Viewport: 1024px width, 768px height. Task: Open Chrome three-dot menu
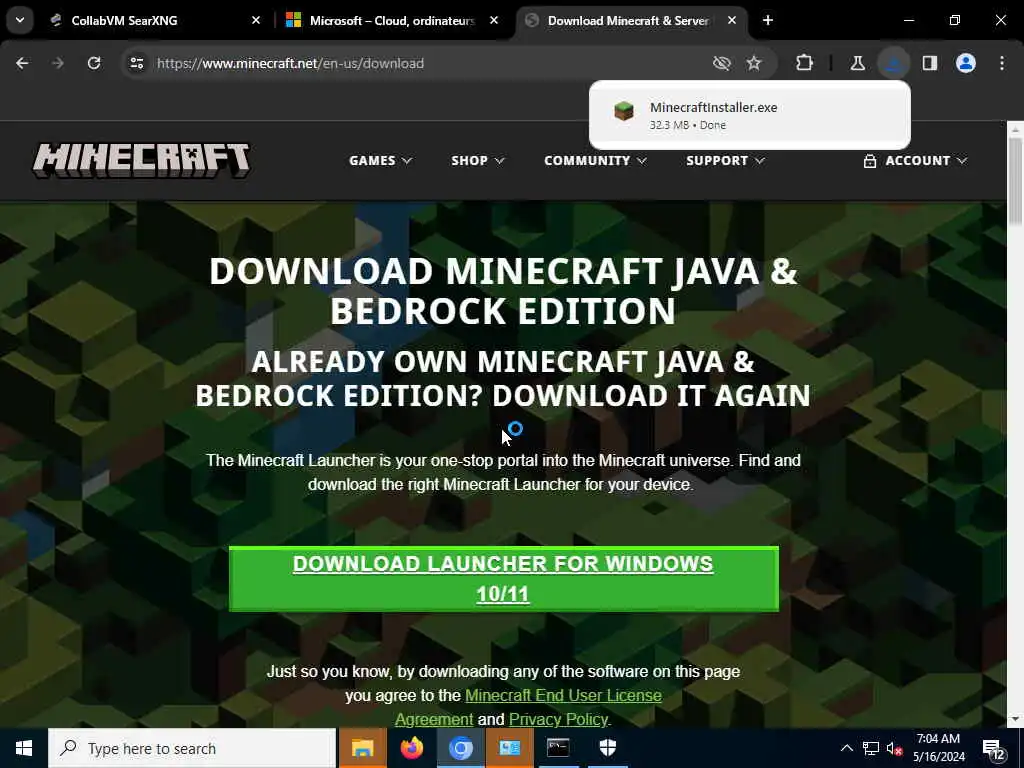pyautogui.click(x=1002, y=63)
